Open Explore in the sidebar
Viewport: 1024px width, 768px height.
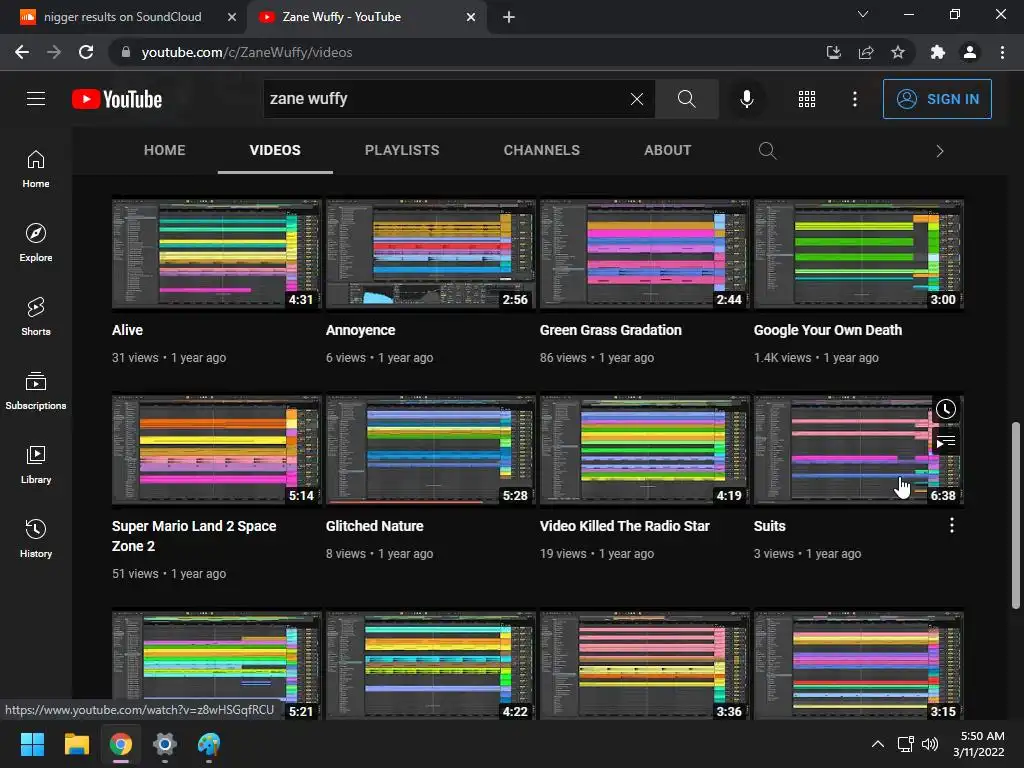pos(36,243)
